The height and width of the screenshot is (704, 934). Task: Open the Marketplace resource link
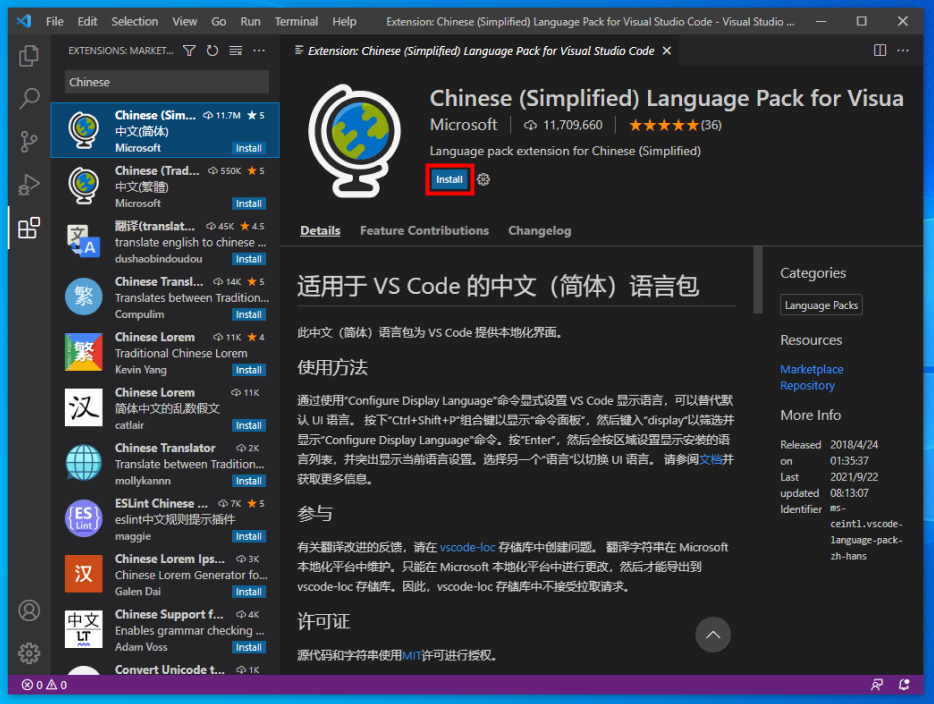pyautogui.click(x=812, y=369)
